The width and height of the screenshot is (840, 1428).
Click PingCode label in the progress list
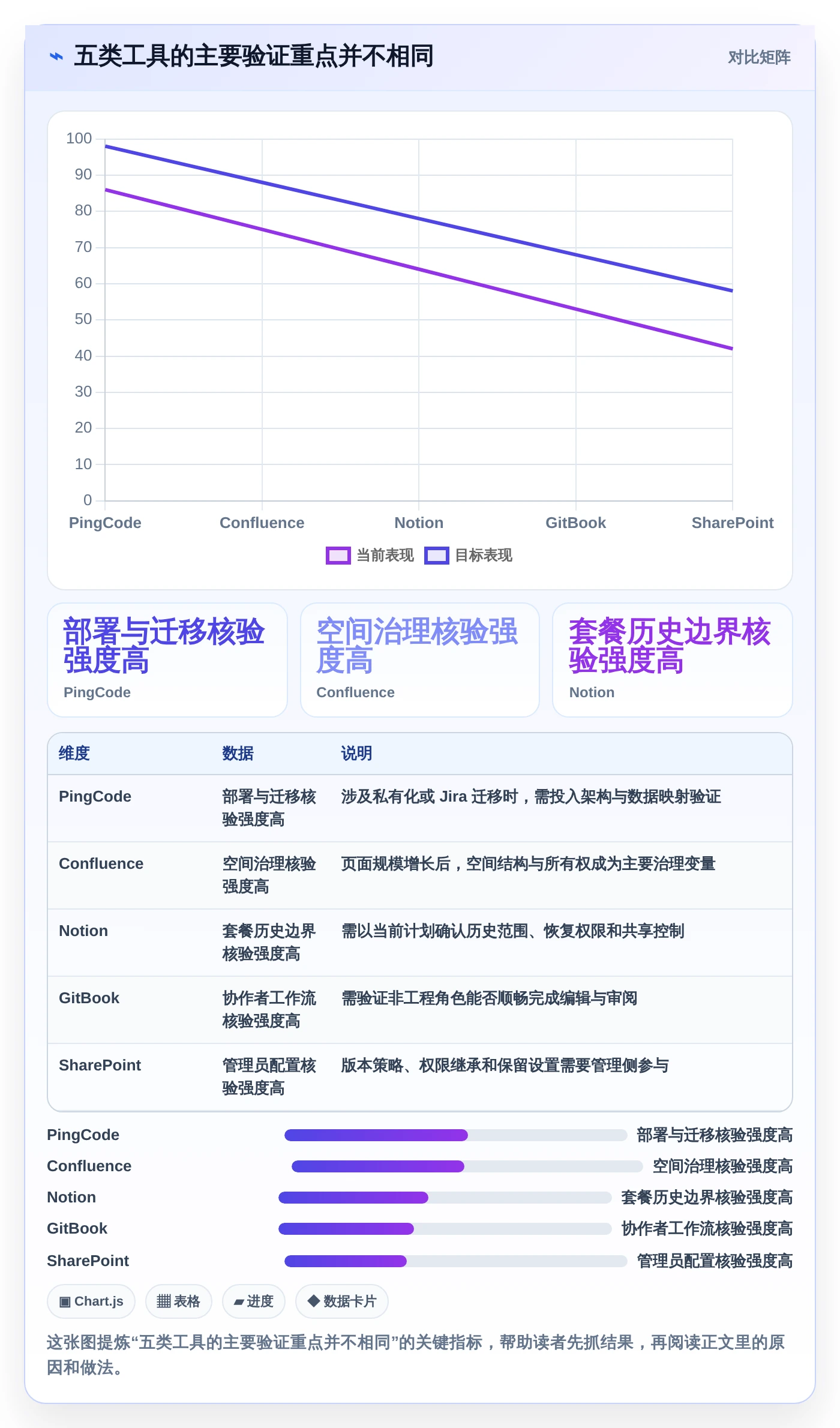point(83,1135)
